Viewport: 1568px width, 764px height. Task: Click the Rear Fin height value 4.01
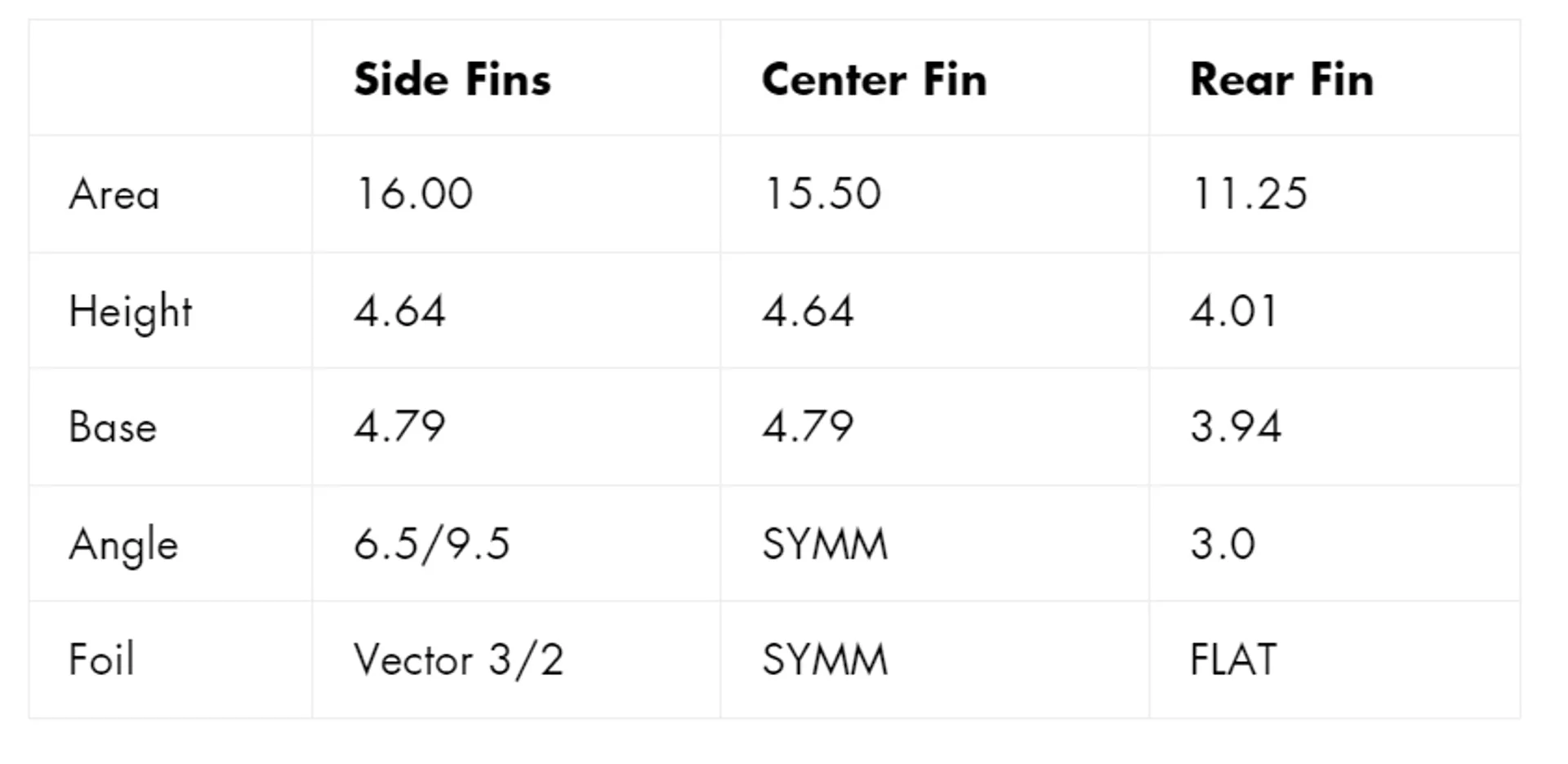point(1233,311)
